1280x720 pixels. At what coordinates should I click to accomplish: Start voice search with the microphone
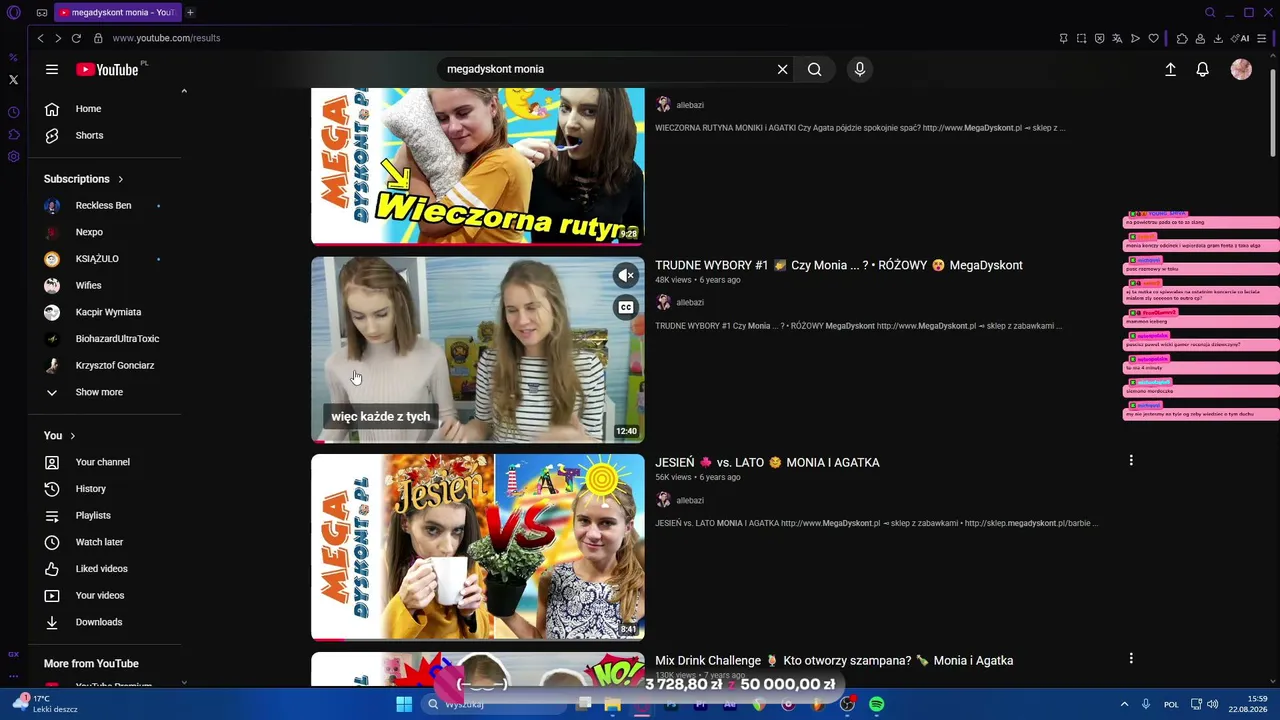coord(859,69)
